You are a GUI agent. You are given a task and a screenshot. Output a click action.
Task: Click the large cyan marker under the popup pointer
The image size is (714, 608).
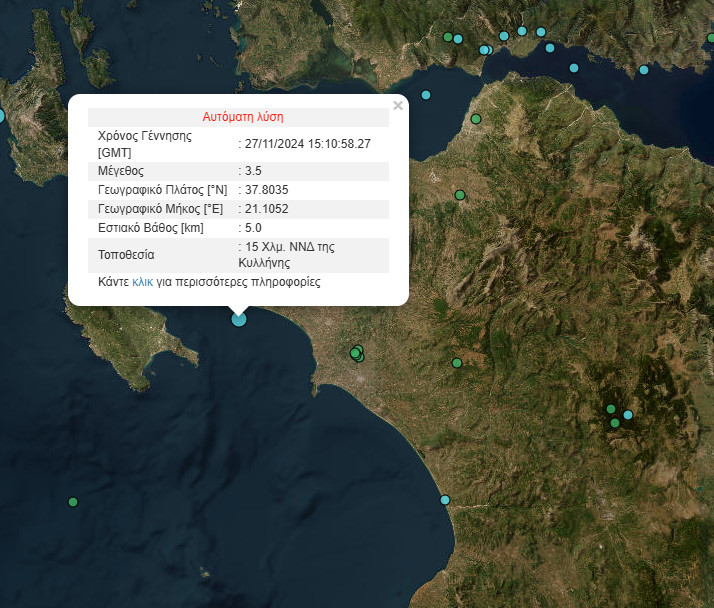pyautogui.click(x=239, y=319)
